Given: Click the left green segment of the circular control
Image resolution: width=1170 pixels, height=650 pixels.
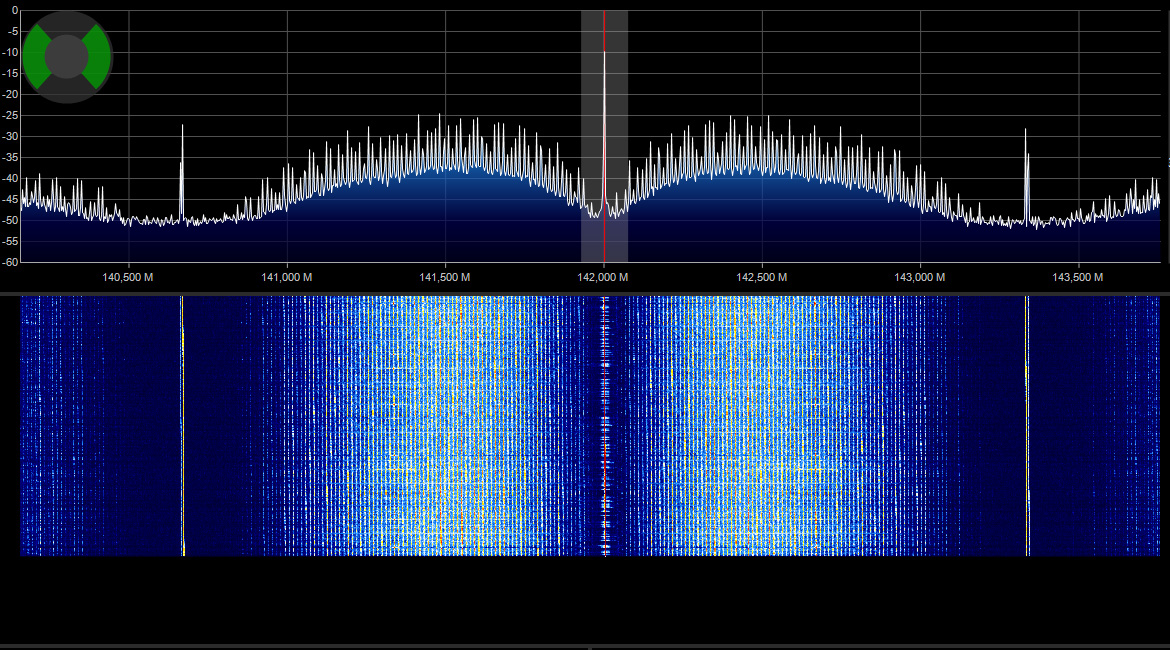Looking at the screenshot, I should point(34,57).
